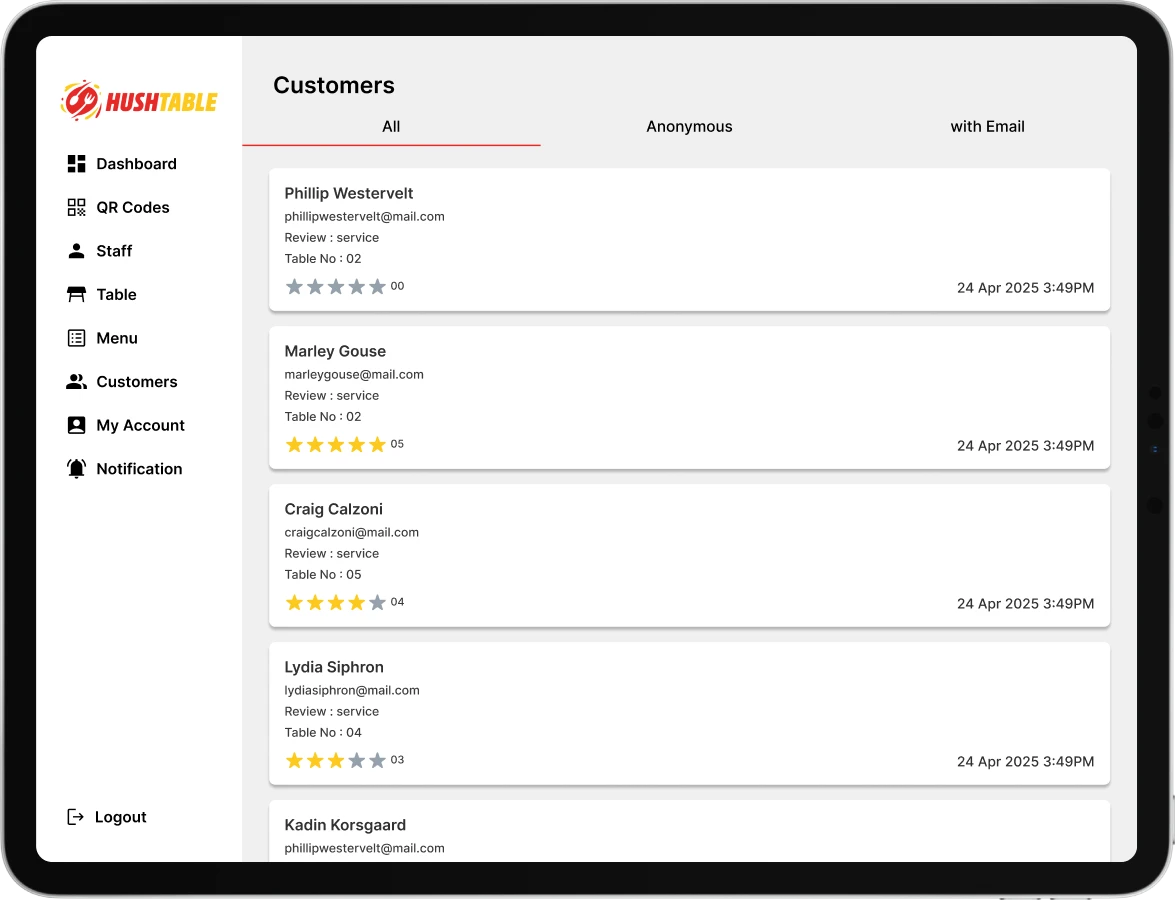
Task: Click fourth grey star on Lydia Siphron's card
Action: pyautogui.click(x=357, y=761)
